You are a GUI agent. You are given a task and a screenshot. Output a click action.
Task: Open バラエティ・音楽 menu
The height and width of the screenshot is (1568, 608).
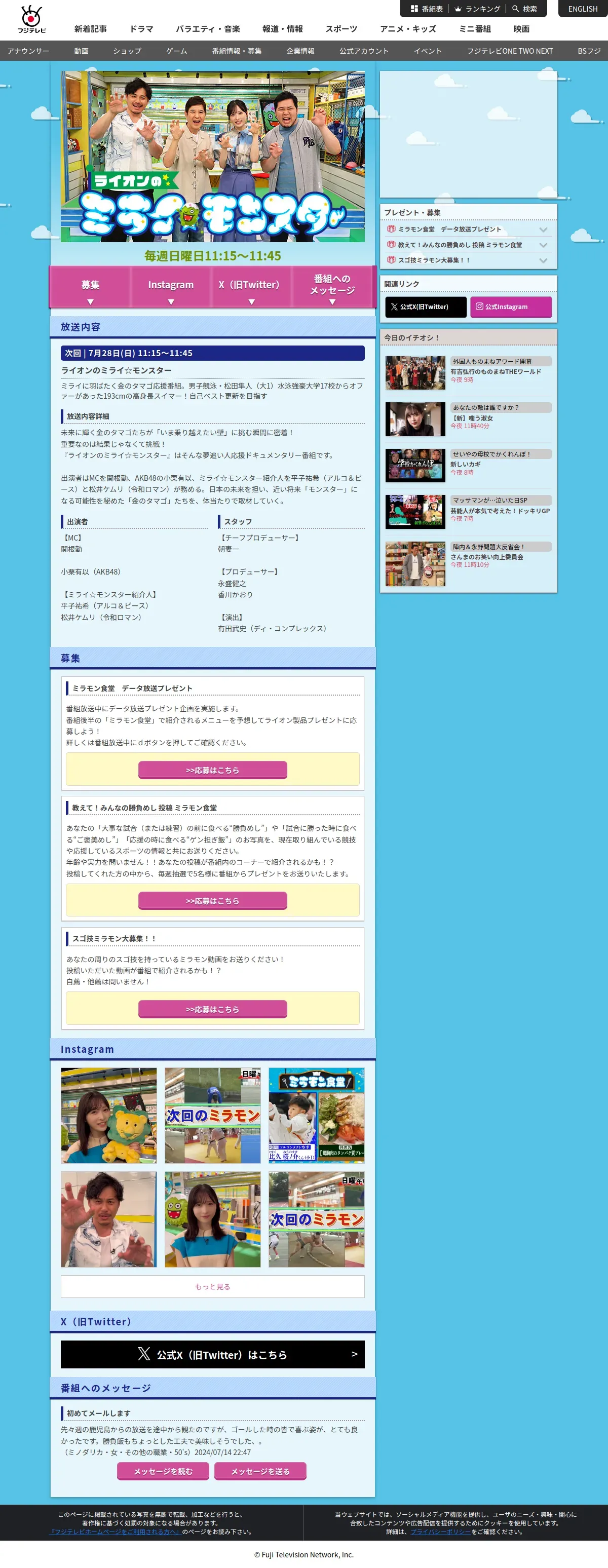pos(208,28)
